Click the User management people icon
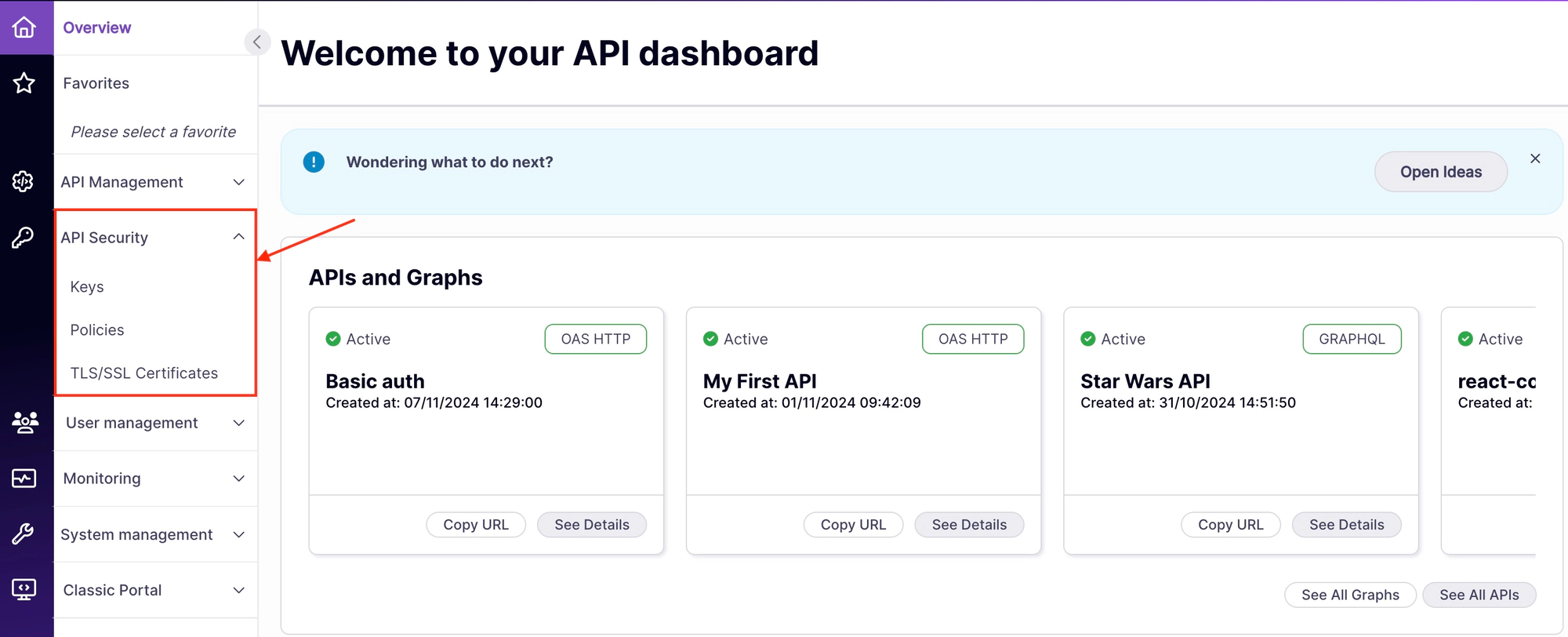The image size is (1568, 637). [x=24, y=423]
